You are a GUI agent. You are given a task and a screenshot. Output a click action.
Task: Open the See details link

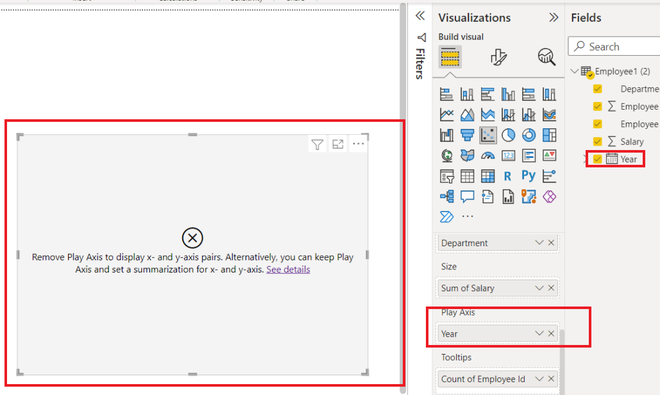click(x=288, y=270)
